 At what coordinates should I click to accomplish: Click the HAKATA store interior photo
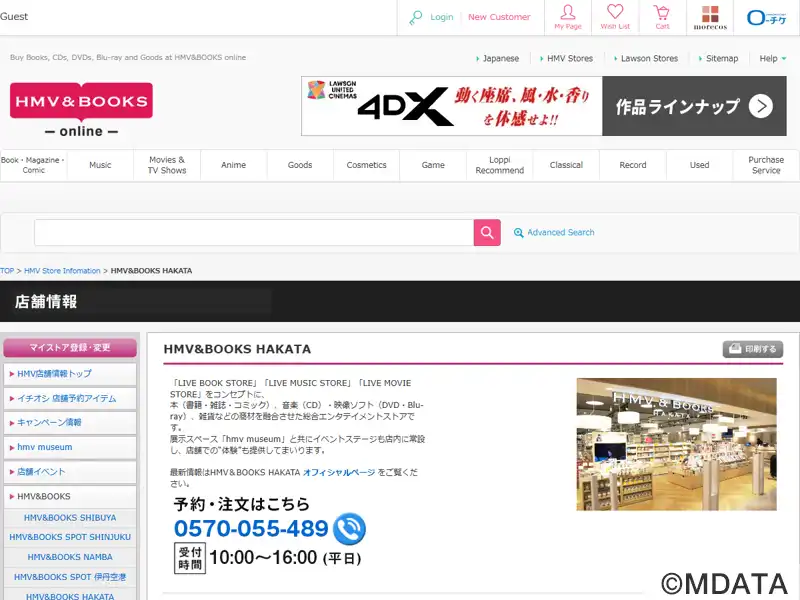tap(677, 444)
